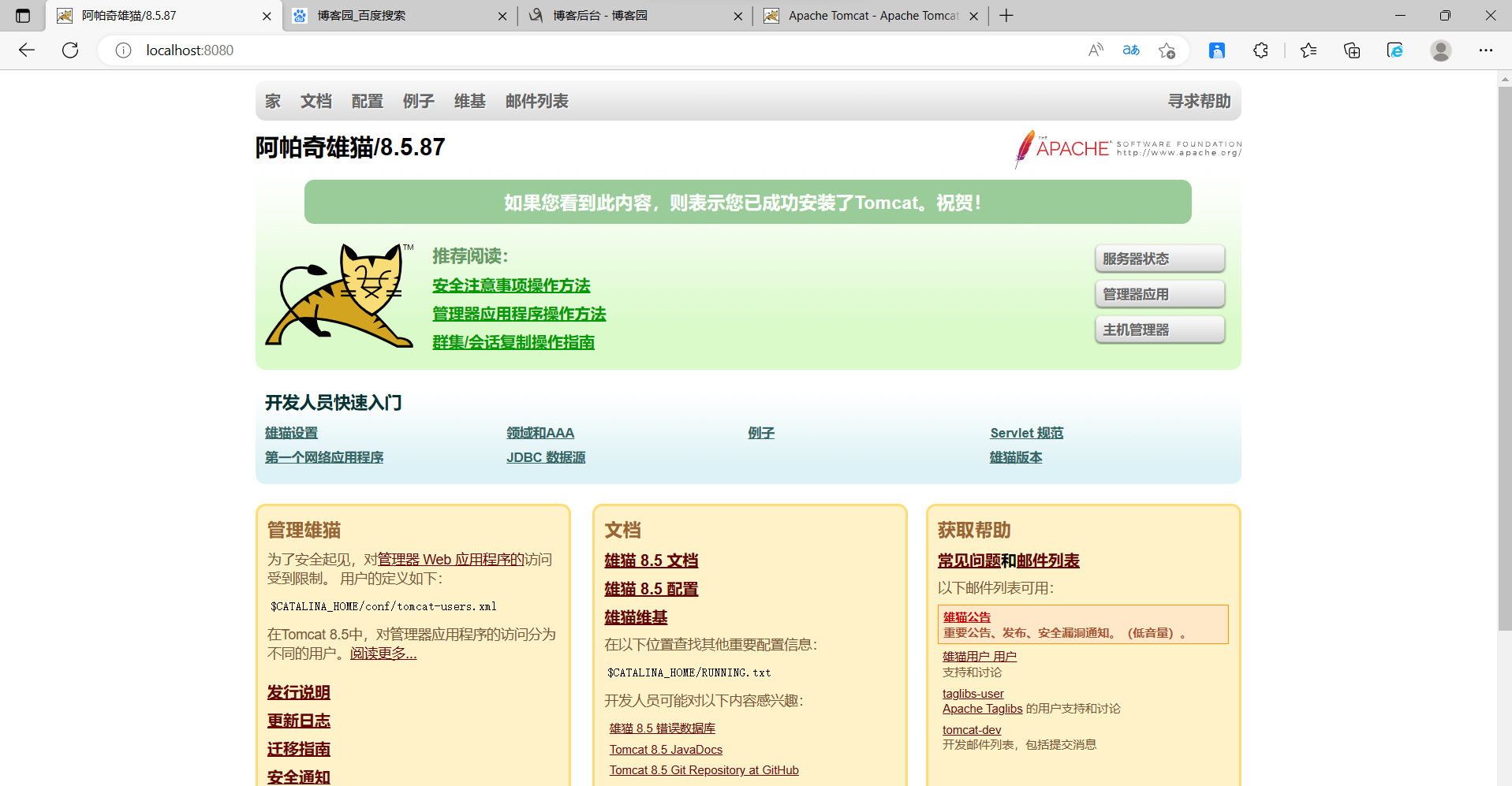Open the 例子 quick start link
Screen dimensions: 1512x786
[x=761, y=433]
